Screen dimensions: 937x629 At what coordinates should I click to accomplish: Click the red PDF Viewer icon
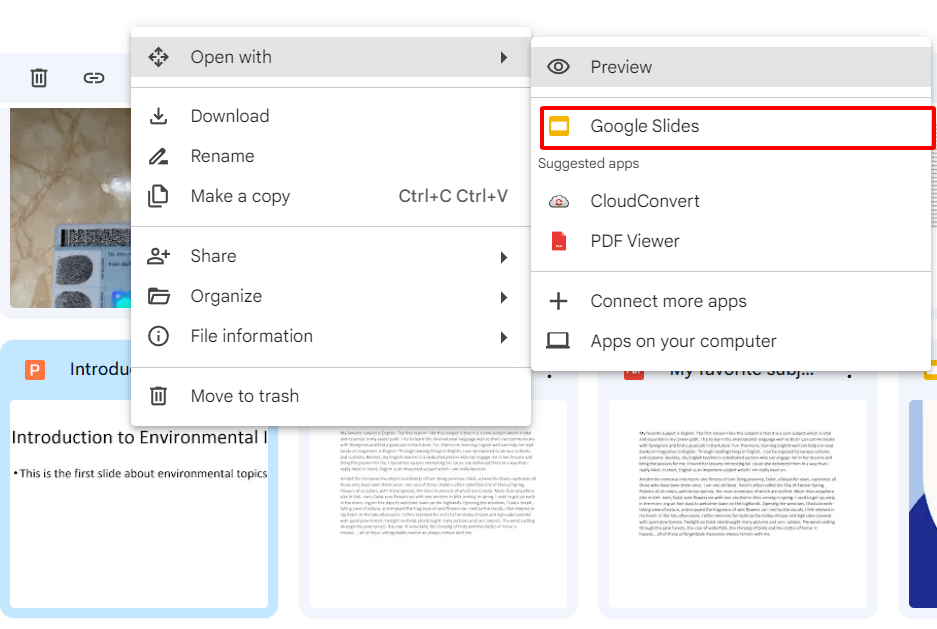559,241
